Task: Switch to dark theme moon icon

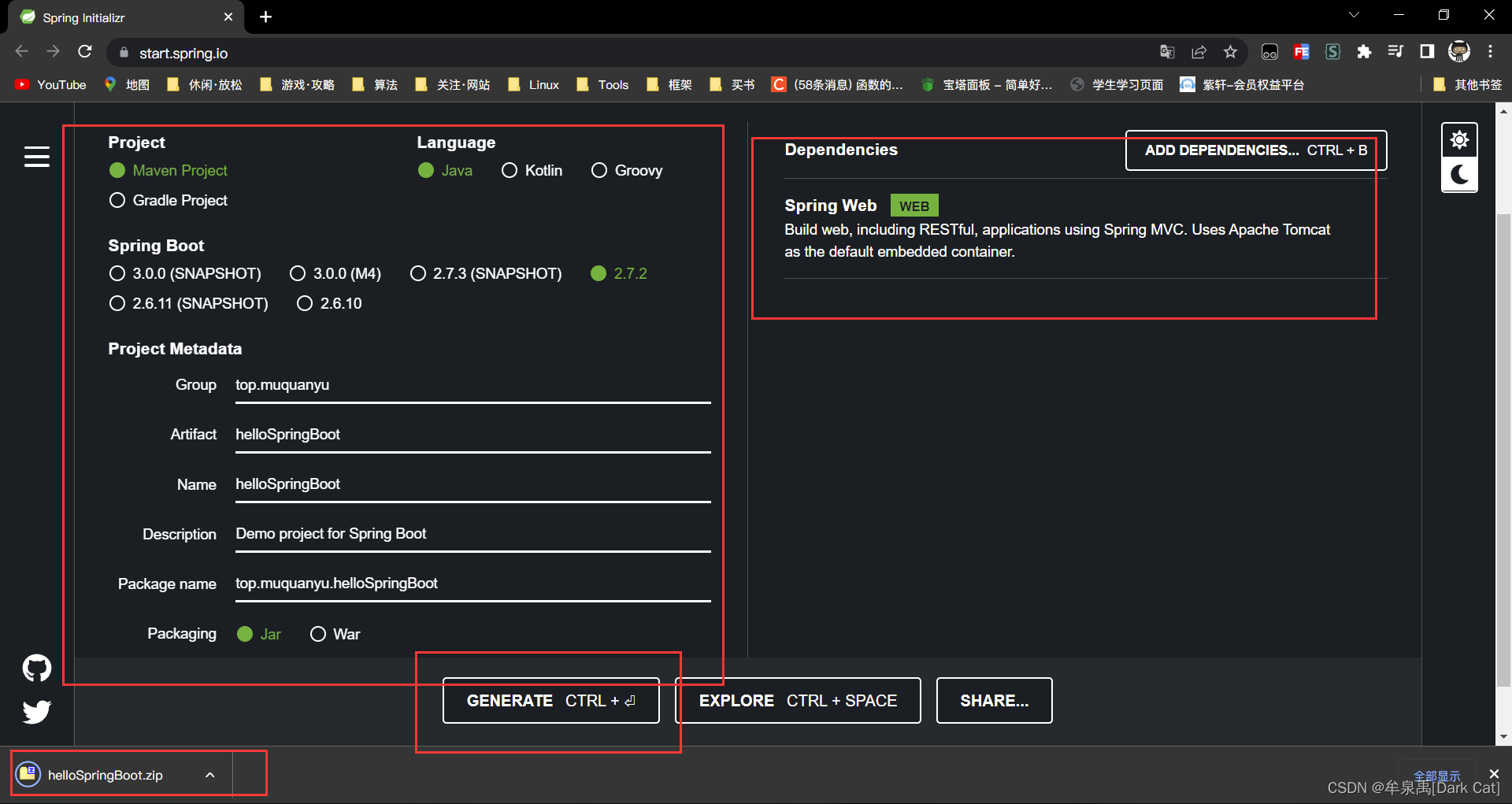Action: [x=1459, y=174]
